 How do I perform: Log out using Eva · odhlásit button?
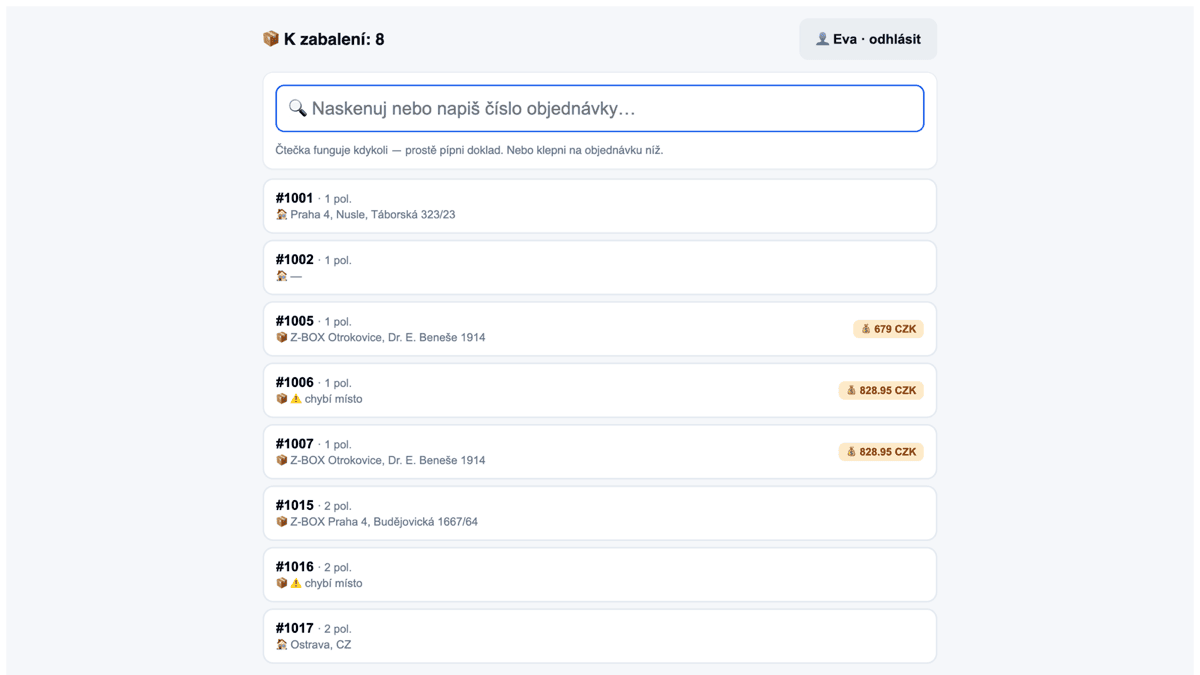tap(868, 39)
